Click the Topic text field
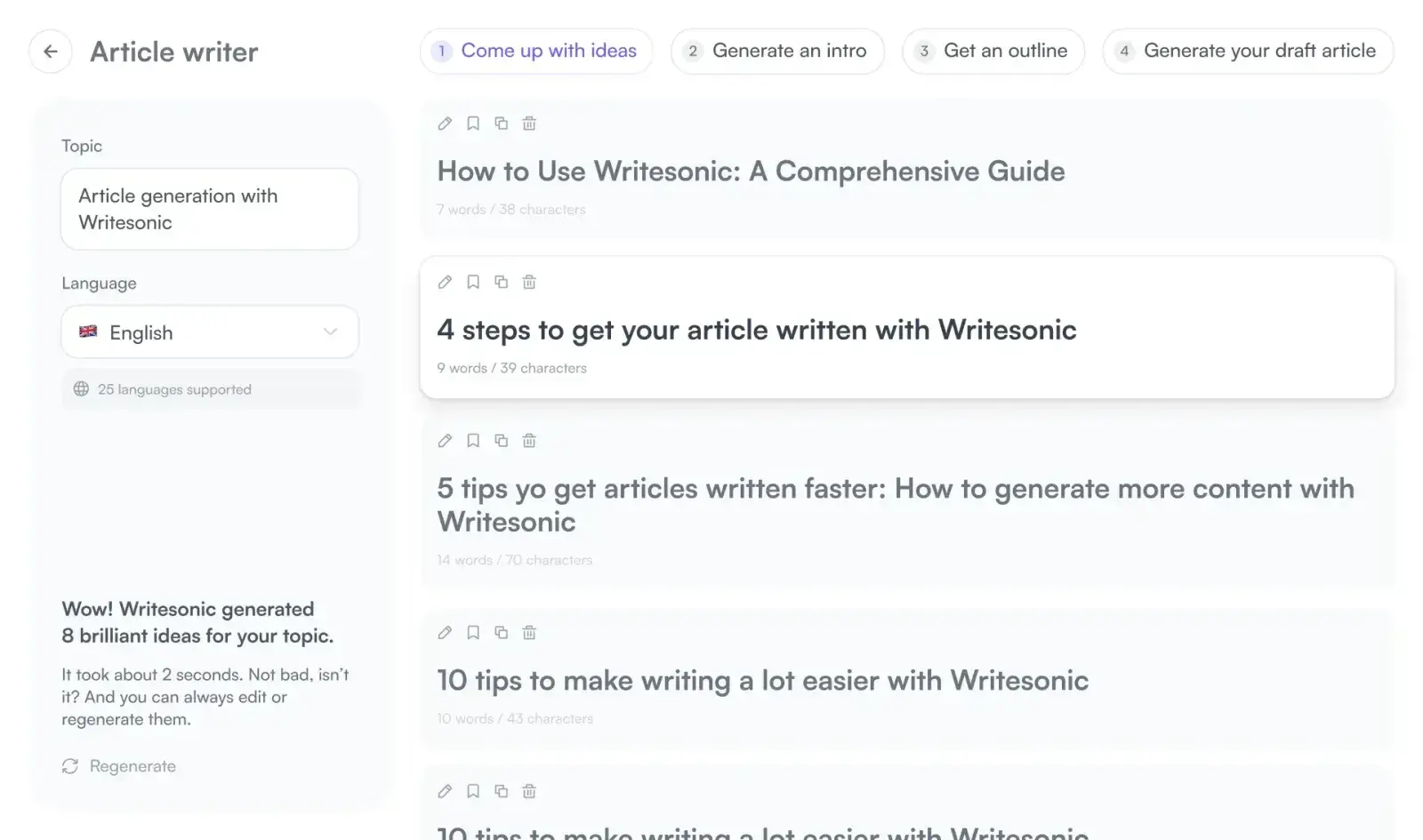 pyautogui.click(x=209, y=209)
